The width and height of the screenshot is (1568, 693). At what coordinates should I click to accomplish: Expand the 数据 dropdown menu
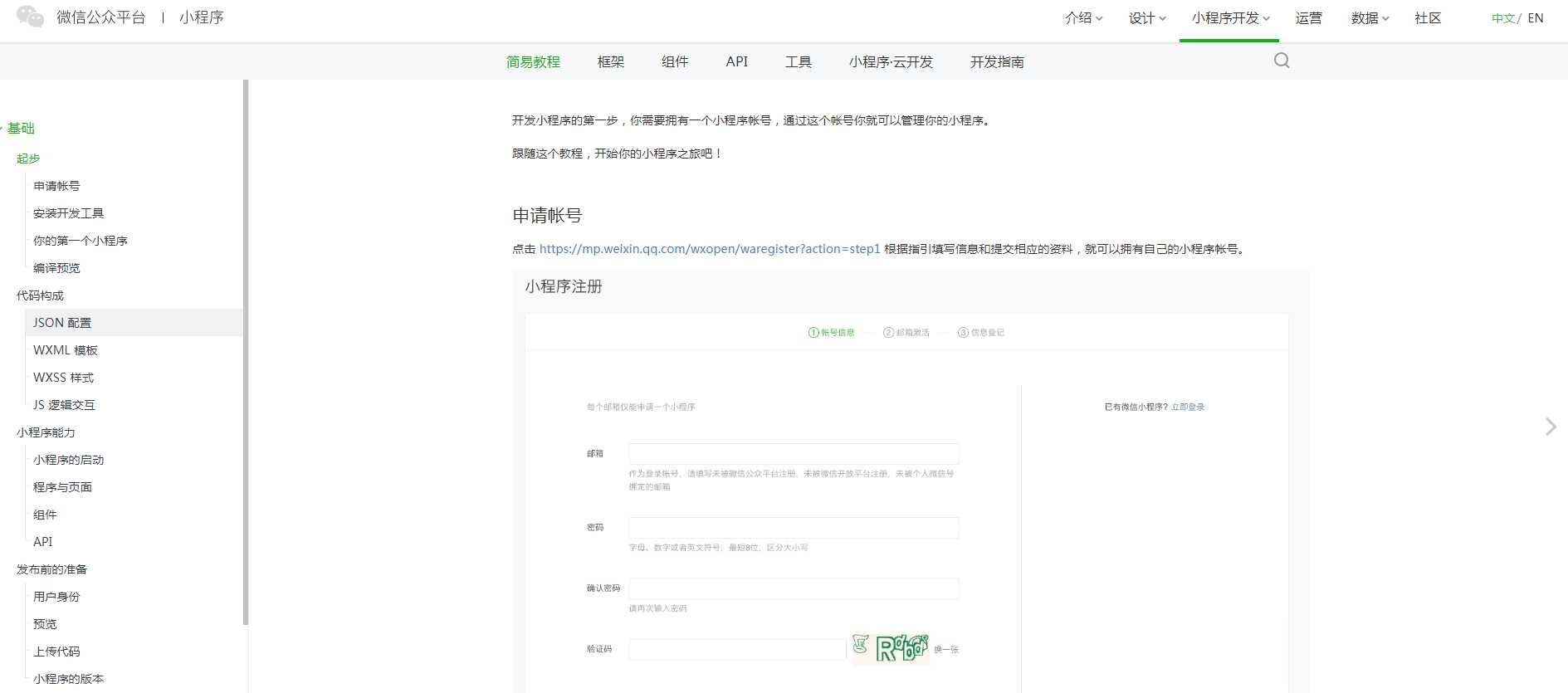(x=1370, y=18)
